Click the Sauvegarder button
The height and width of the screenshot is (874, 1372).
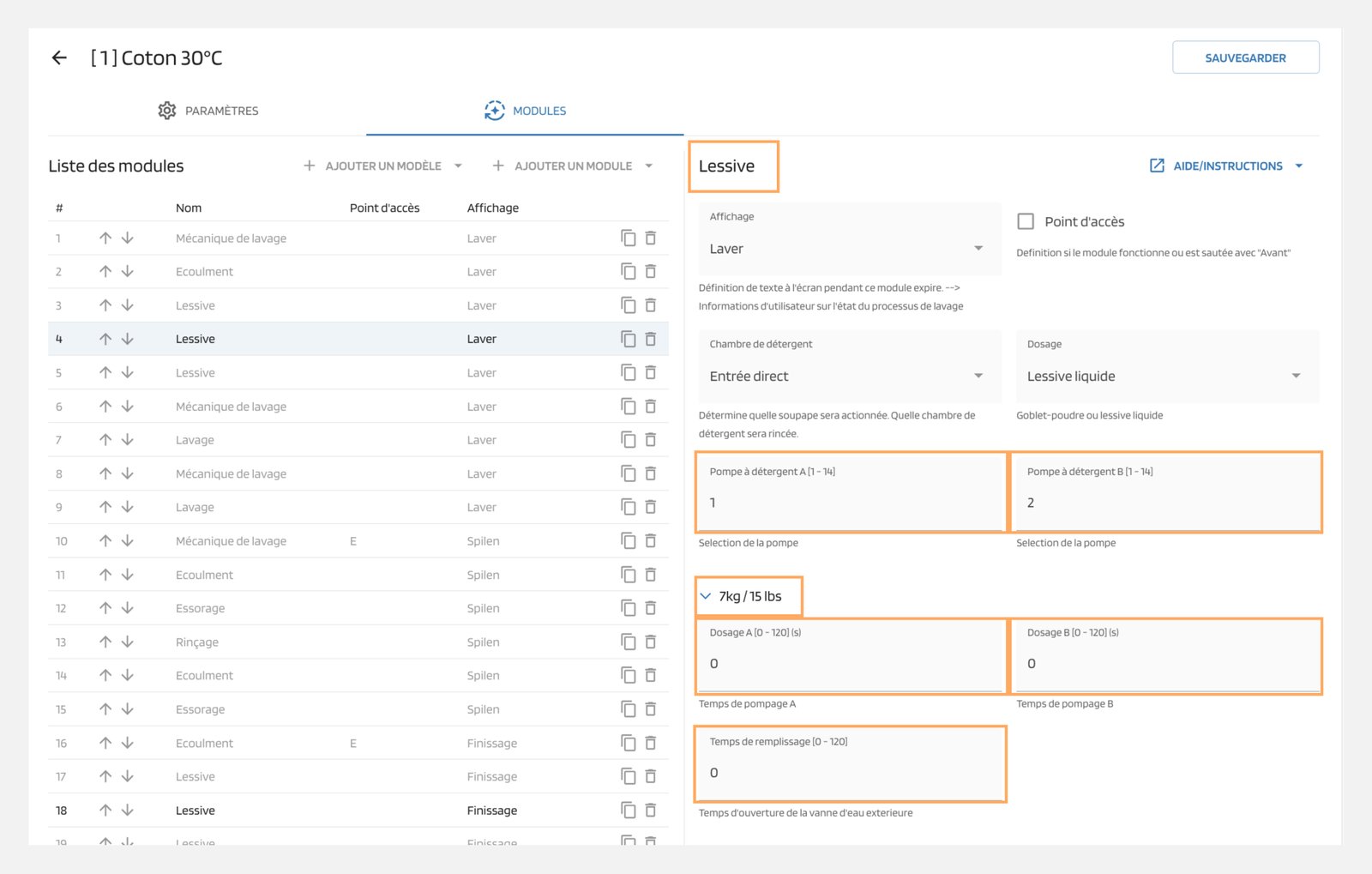(1245, 57)
